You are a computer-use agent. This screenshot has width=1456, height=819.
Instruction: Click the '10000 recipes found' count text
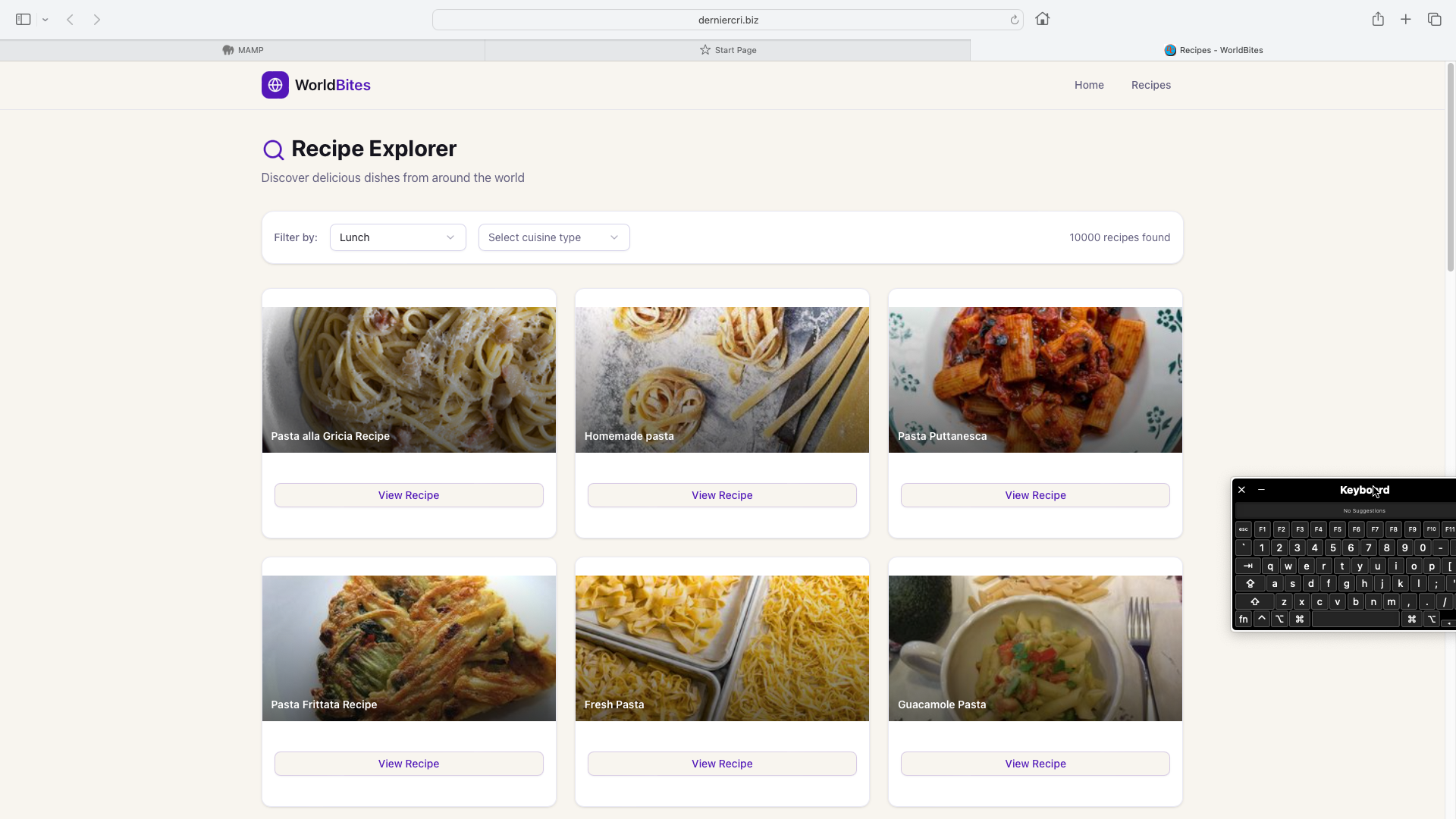click(1119, 237)
